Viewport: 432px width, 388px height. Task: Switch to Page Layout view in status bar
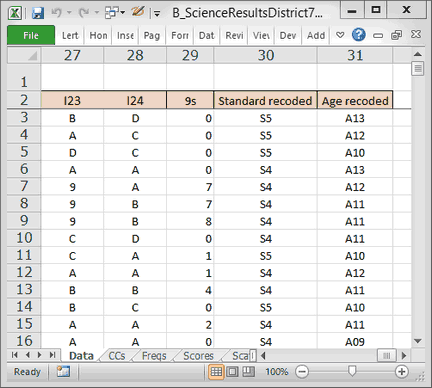pyautogui.click(x=233, y=372)
